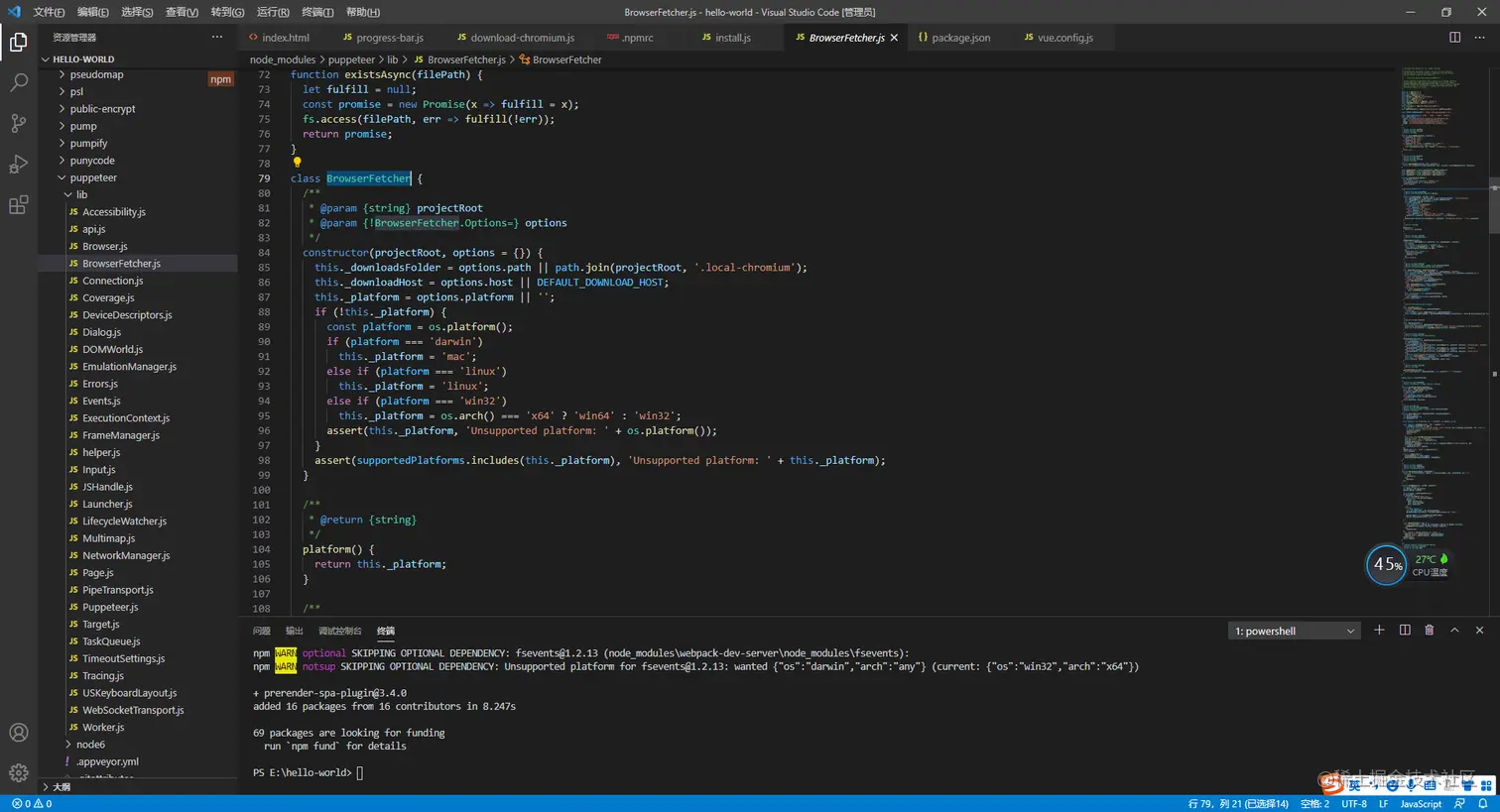The image size is (1500, 812).
Task: Collapse the lib folder in tree
Action: pos(68,195)
